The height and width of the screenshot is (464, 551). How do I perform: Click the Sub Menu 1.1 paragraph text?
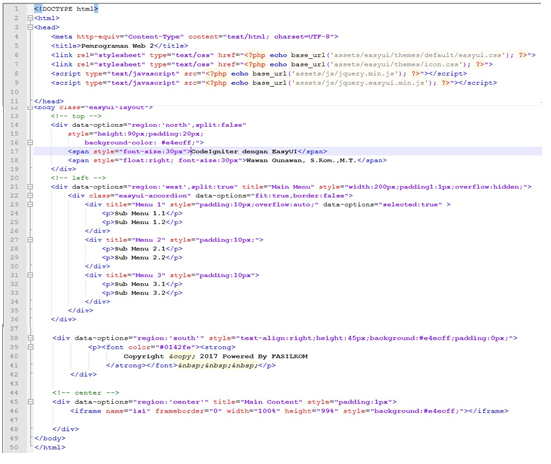click(140, 213)
